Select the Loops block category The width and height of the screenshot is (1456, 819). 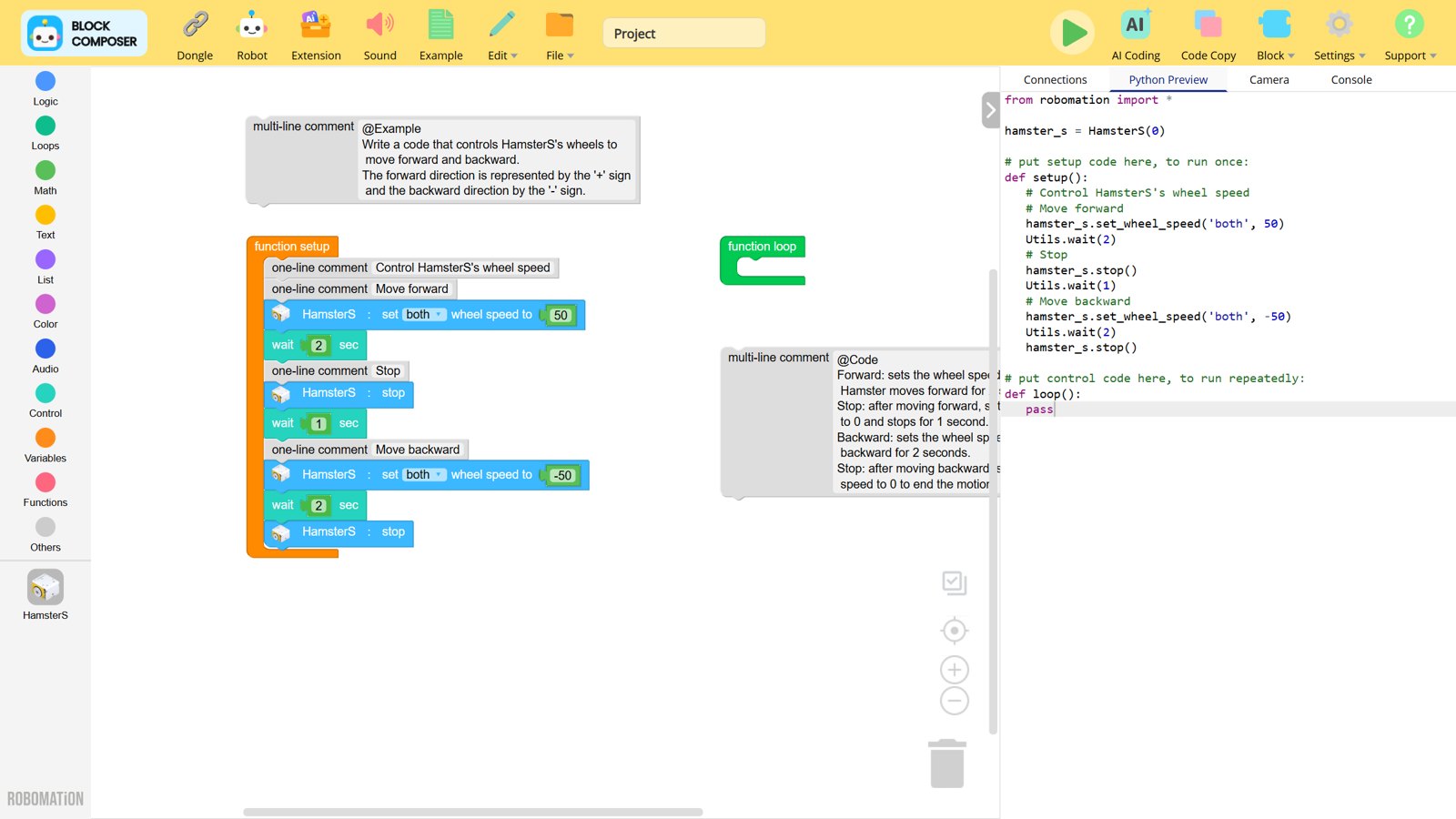point(45,133)
